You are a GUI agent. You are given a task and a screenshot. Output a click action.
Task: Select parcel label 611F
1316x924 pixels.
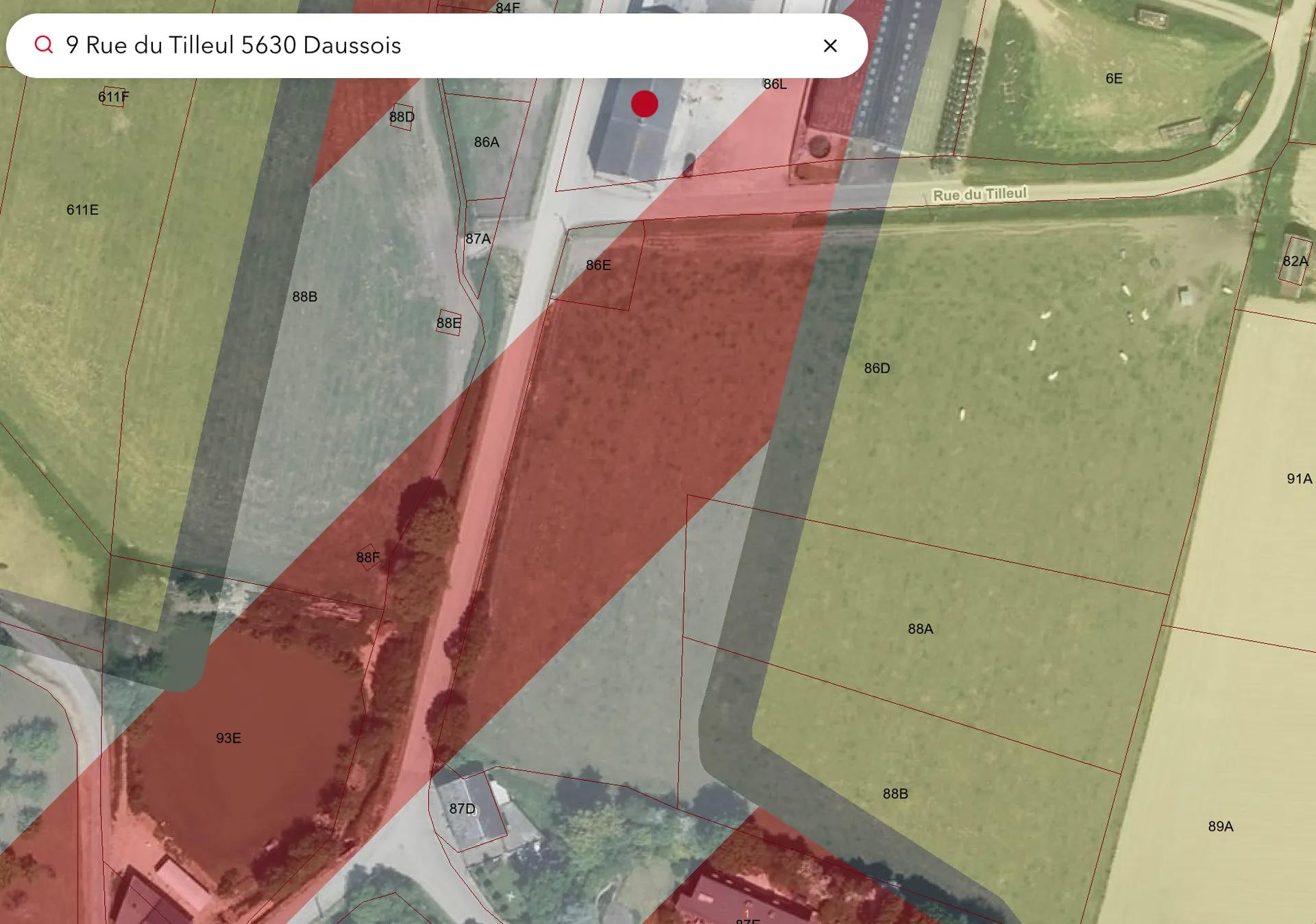point(113,97)
